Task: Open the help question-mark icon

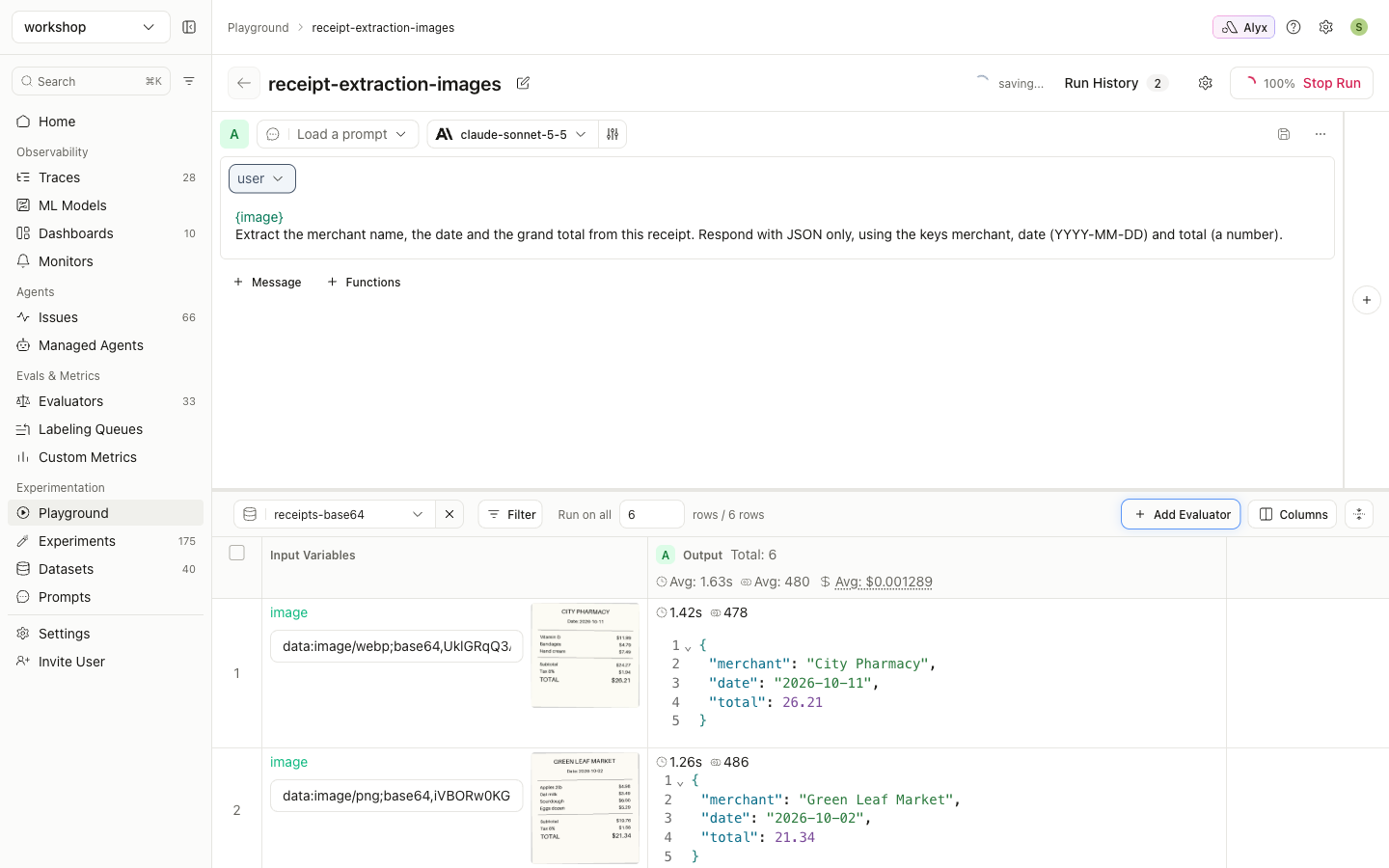Action: point(1294,27)
